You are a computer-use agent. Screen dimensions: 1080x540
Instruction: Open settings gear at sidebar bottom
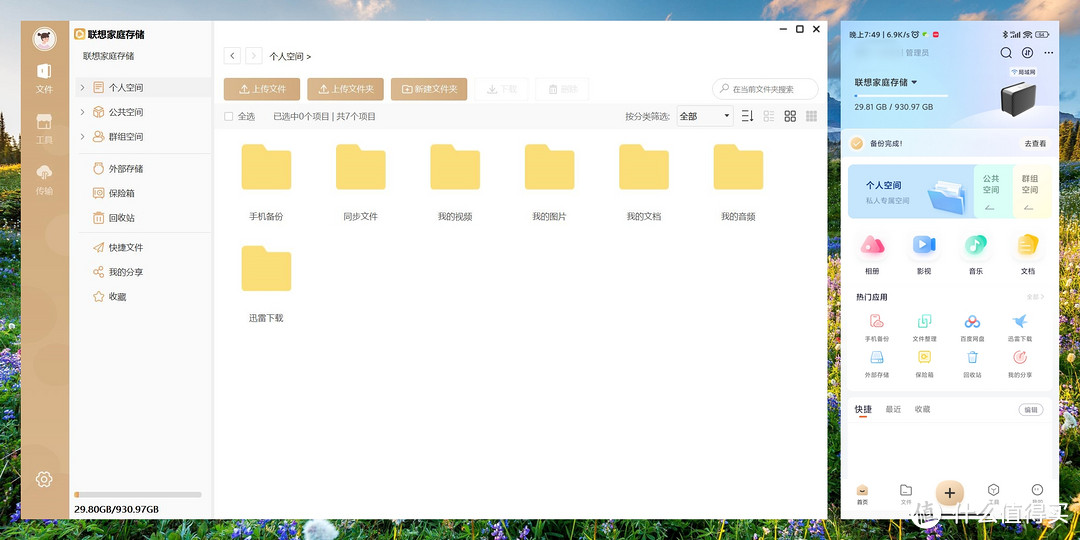pyautogui.click(x=44, y=479)
